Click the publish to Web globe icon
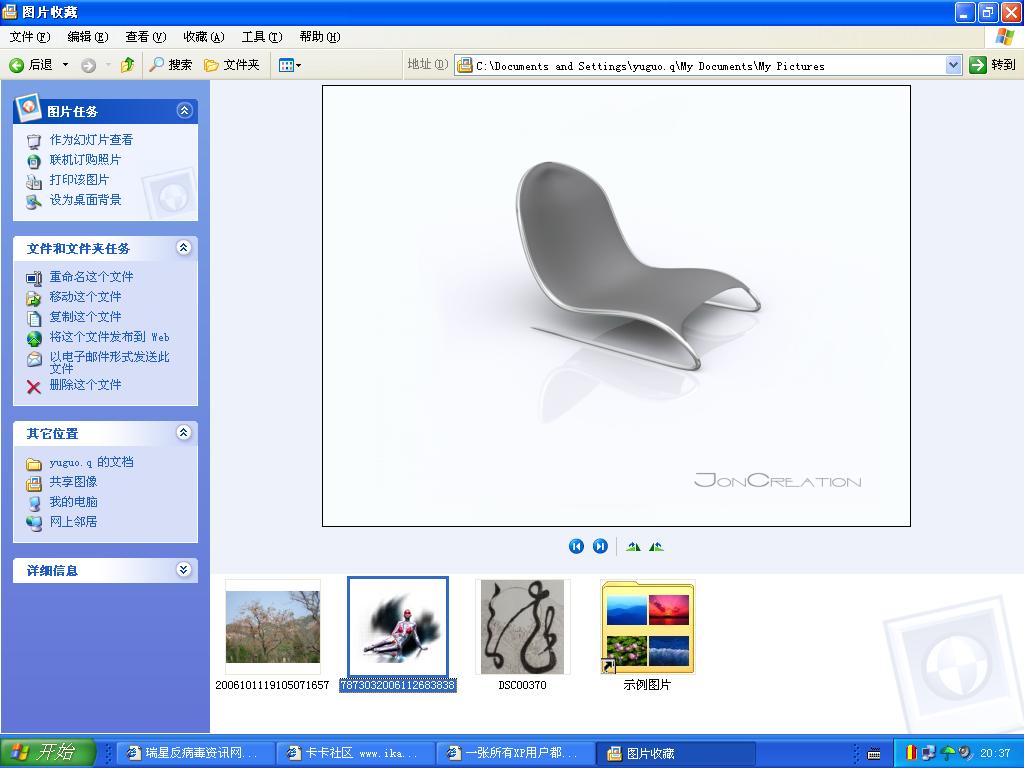 (x=34, y=339)
